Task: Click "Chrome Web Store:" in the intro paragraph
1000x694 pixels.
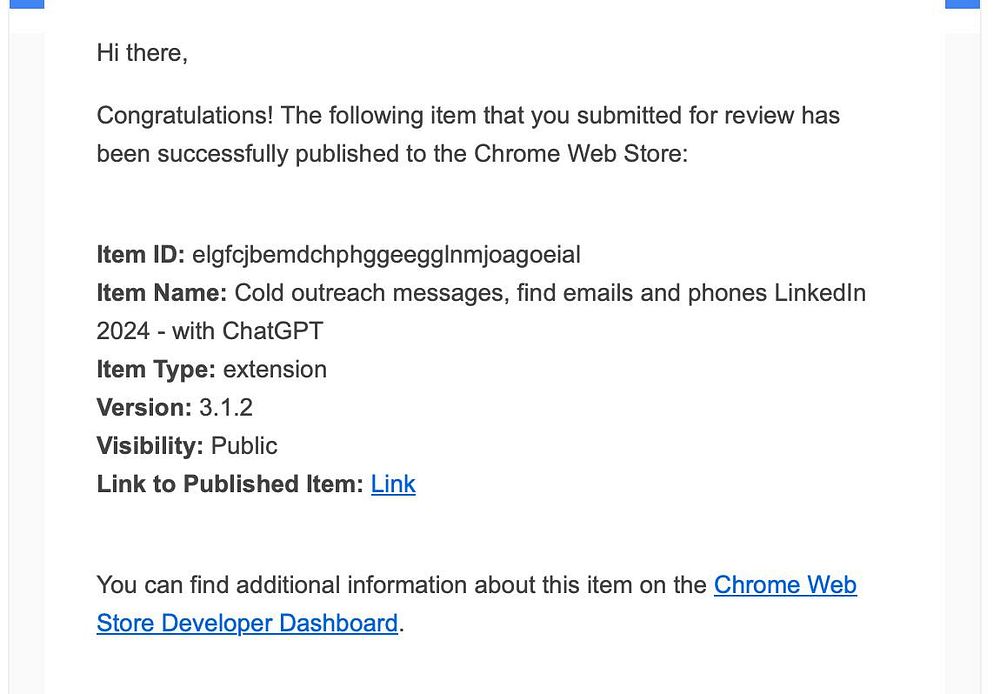Action: [581, 154]
